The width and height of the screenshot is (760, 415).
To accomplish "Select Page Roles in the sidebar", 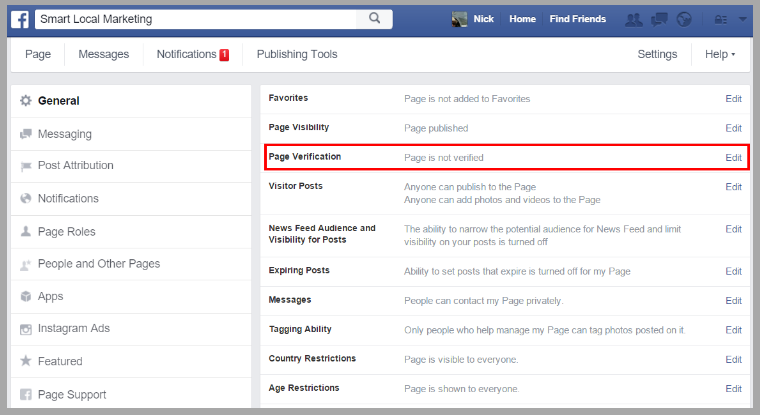I will 66,231.
